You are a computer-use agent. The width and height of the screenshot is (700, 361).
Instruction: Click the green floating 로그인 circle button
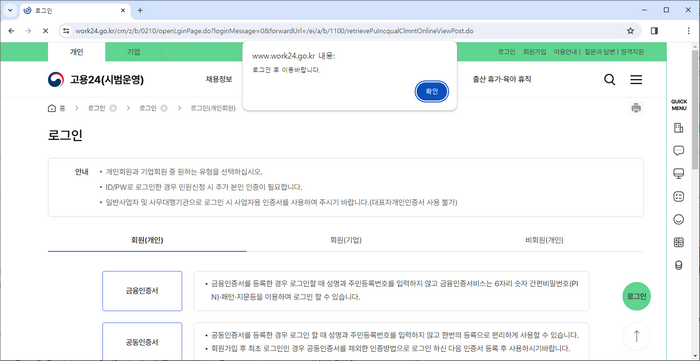tap(637, 296)
